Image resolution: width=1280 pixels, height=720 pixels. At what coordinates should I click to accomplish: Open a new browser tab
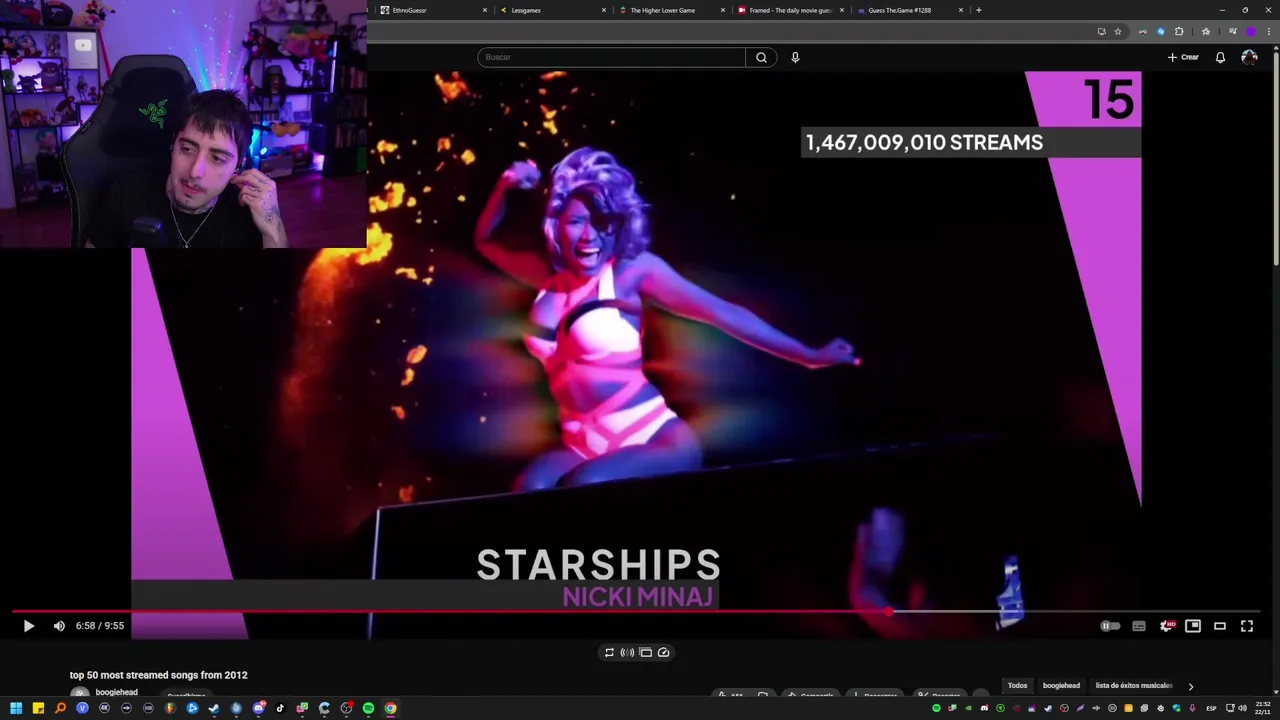978,10
